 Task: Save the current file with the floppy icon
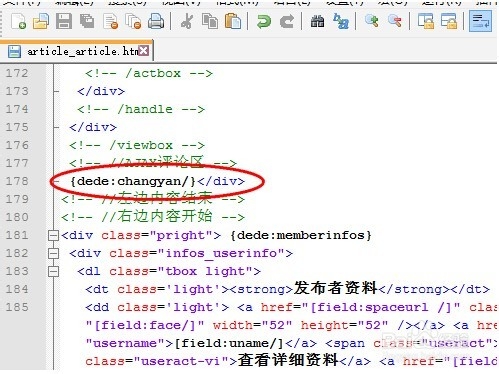pos(64,21)
